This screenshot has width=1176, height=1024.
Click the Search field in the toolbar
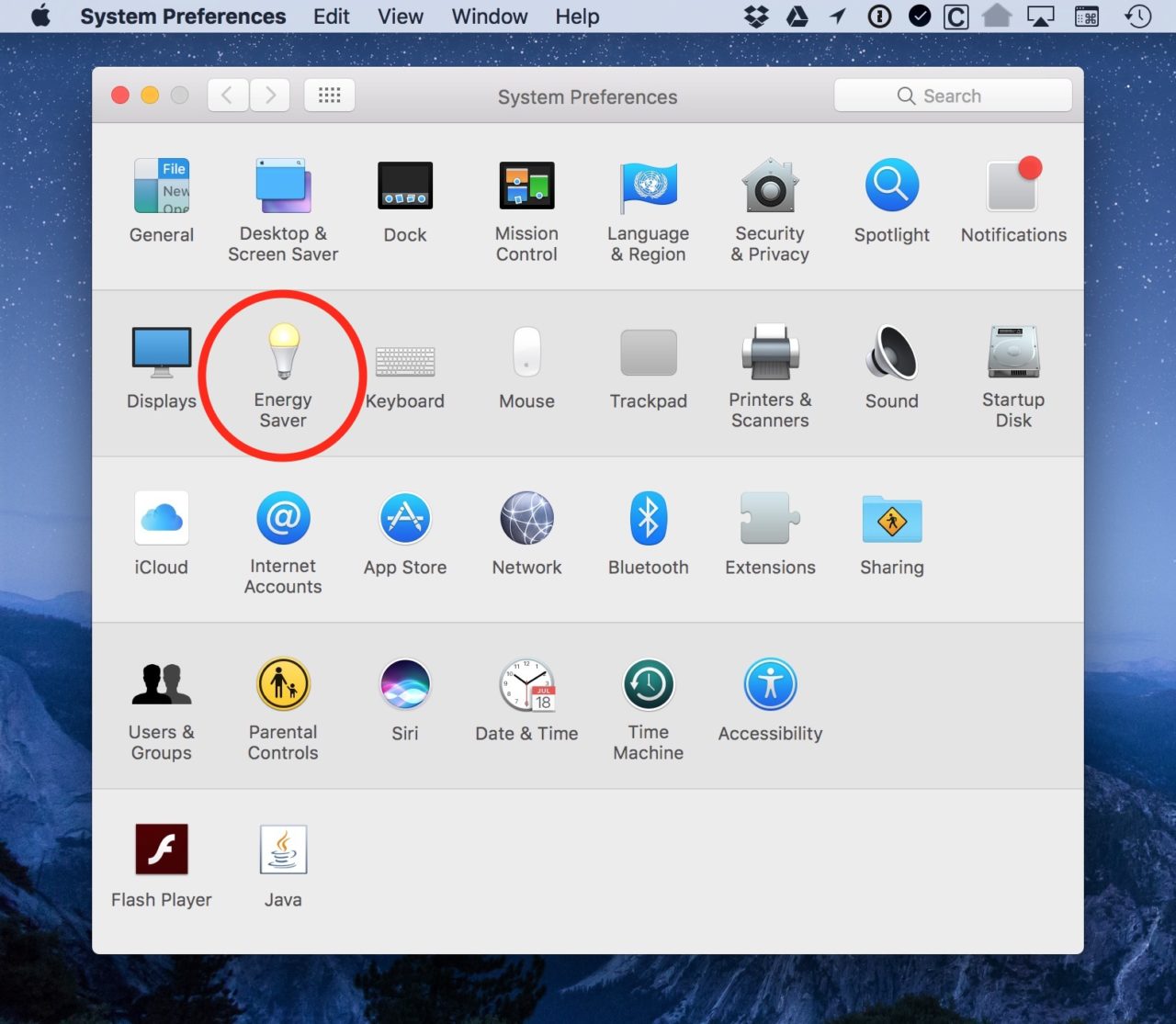click(x=953, y=96)
